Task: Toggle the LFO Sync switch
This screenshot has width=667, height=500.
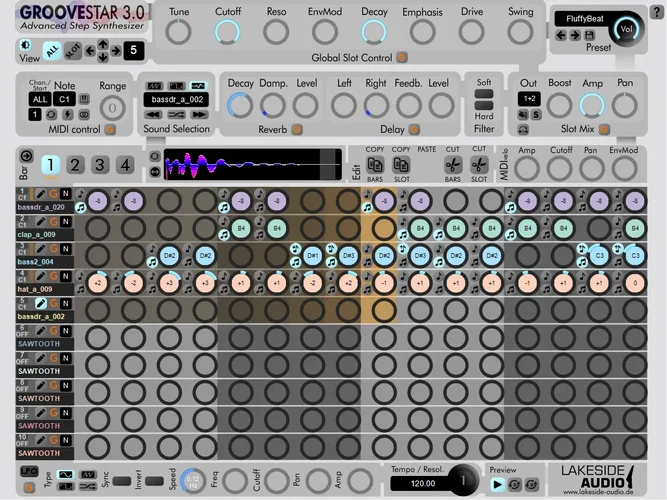Action: (122, 481)
